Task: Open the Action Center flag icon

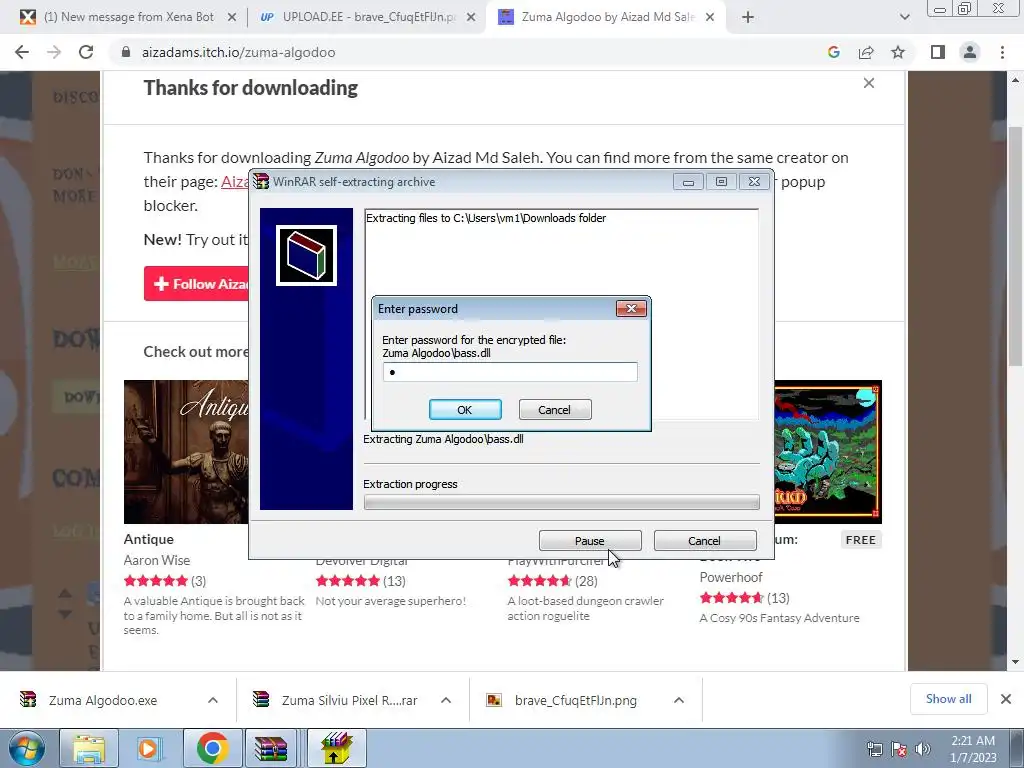Action: (x=899, y=749)
